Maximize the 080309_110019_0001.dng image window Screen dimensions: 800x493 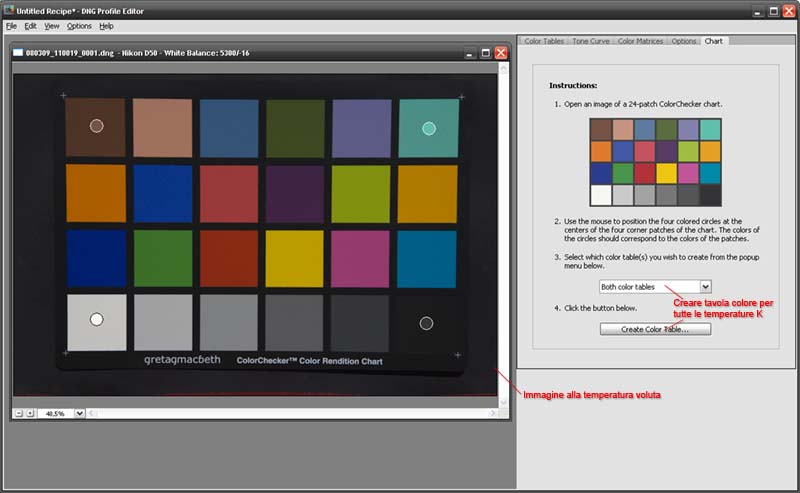click(485, 53)
